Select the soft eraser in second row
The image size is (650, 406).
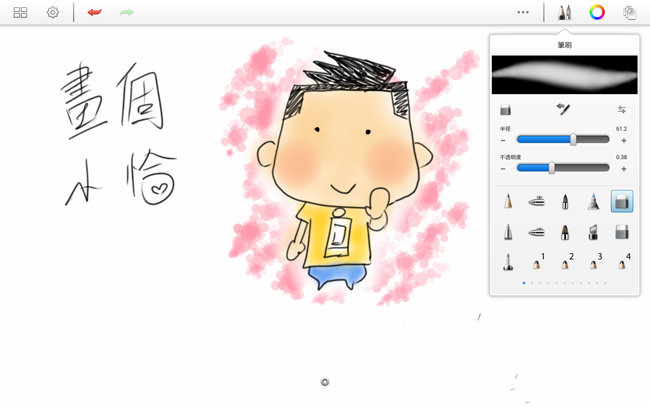pyautogui.click(x=622, y=232)
